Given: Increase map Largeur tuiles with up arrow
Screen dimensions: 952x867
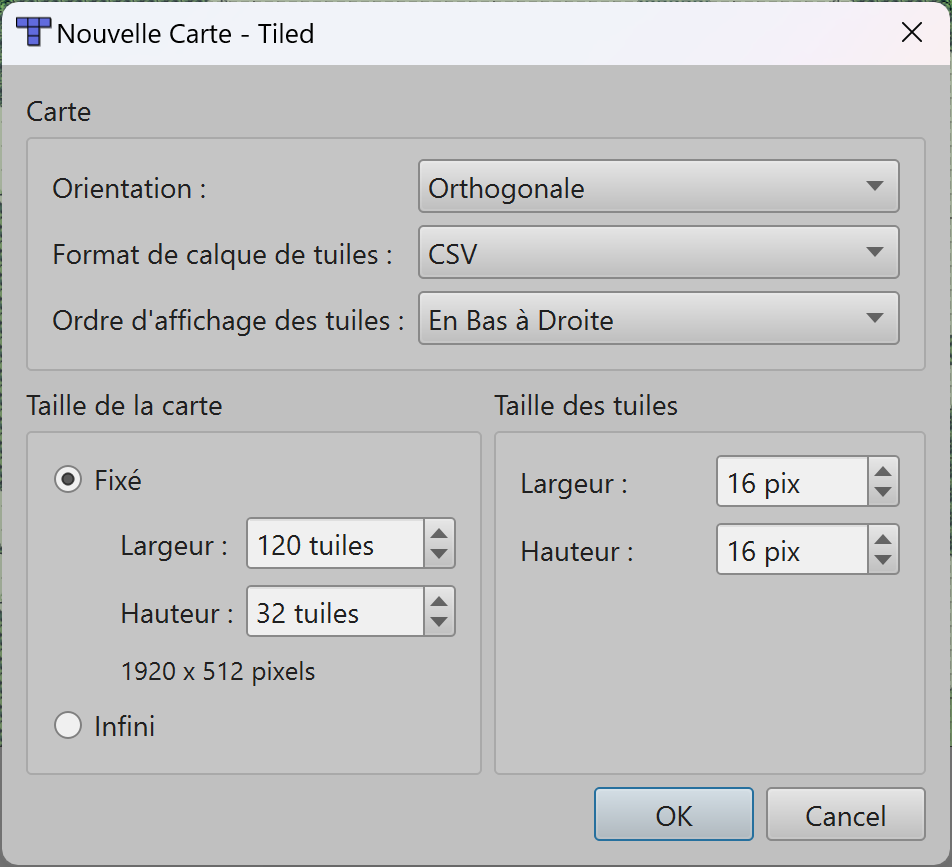Looking at the screenshot, I should 438,534.
